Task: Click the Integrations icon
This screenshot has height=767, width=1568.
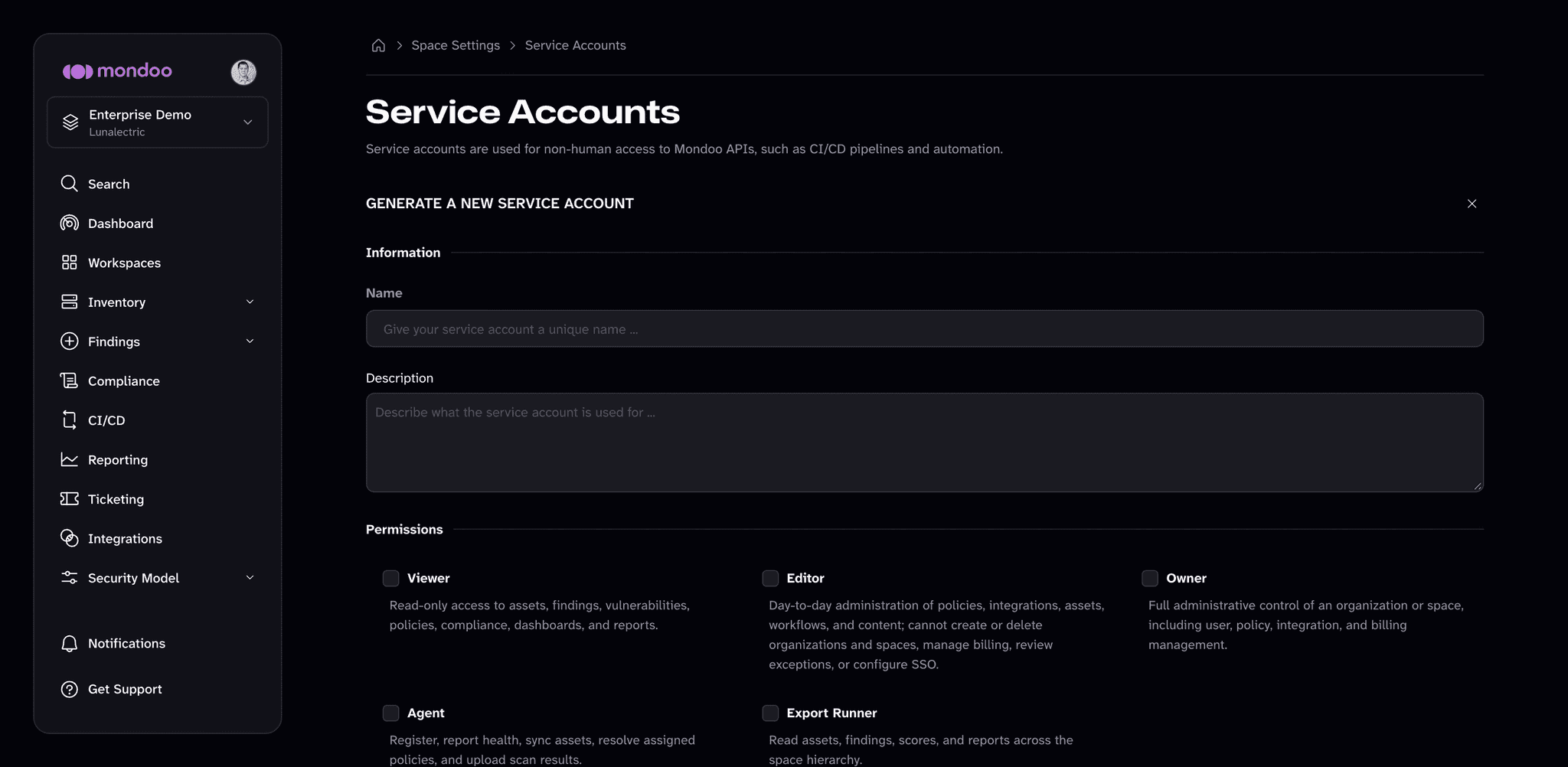Action: [69, 538]
